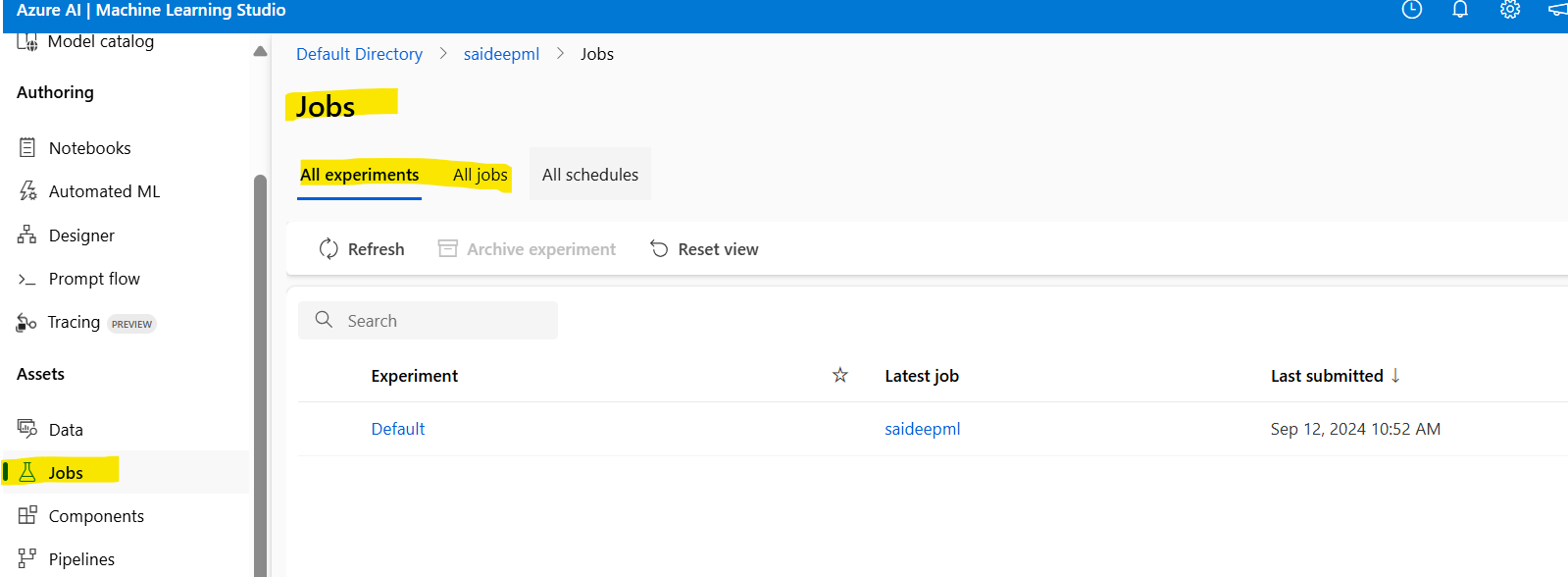1568x577 pixels.
Task: Click the PREVIEW badge beside Tracing
Action: (131, 324)
